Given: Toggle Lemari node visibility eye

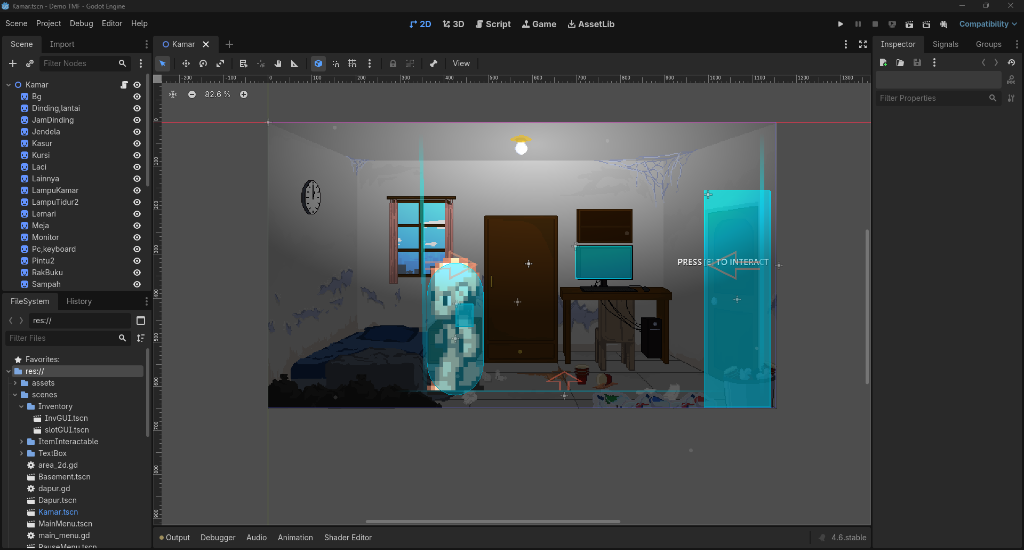Looking at the screenshot, I should 137,214.
